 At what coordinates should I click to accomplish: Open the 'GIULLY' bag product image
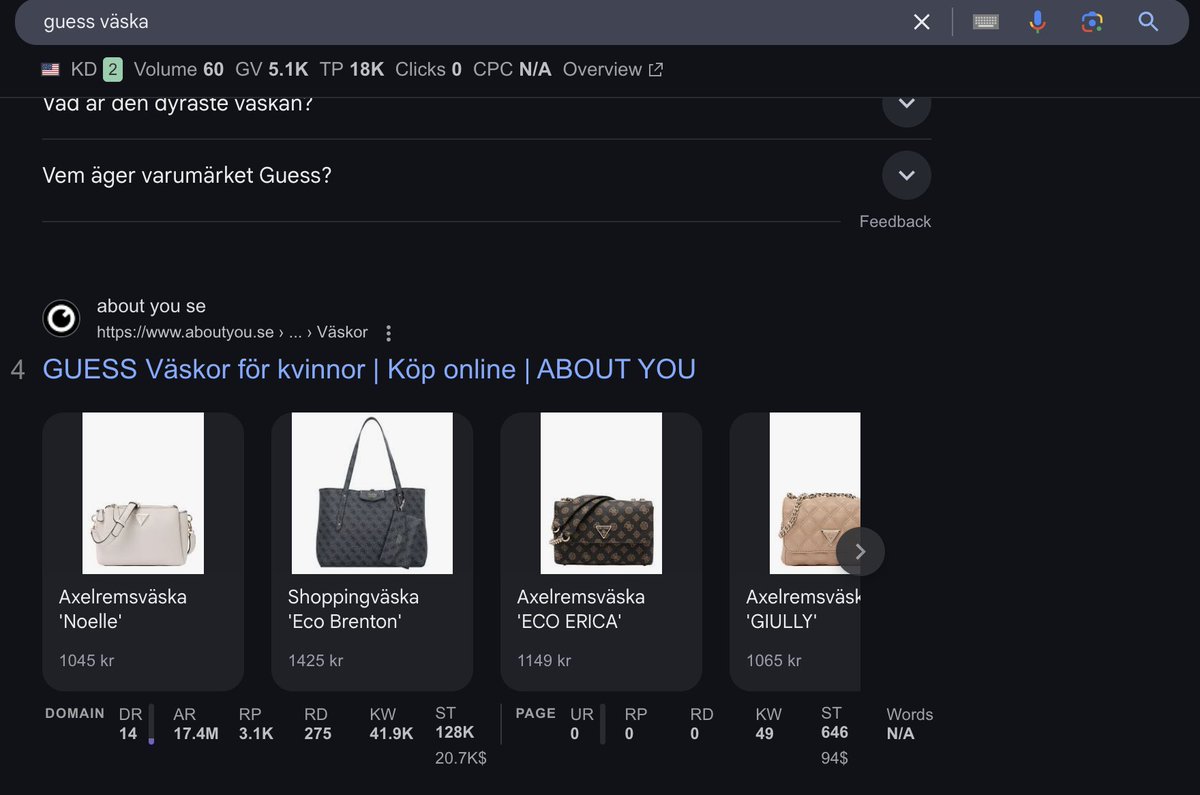click(x=814, y=494)
